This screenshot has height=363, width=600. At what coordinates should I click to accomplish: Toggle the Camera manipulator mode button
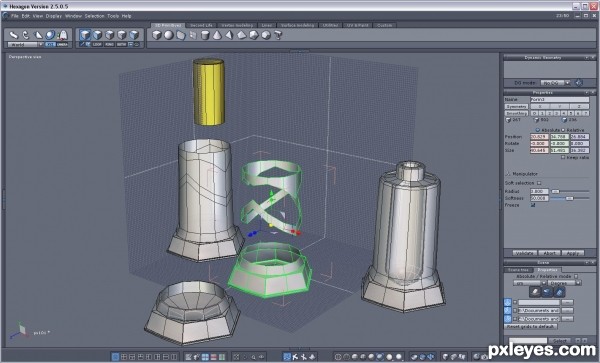[x=62, y=44]
